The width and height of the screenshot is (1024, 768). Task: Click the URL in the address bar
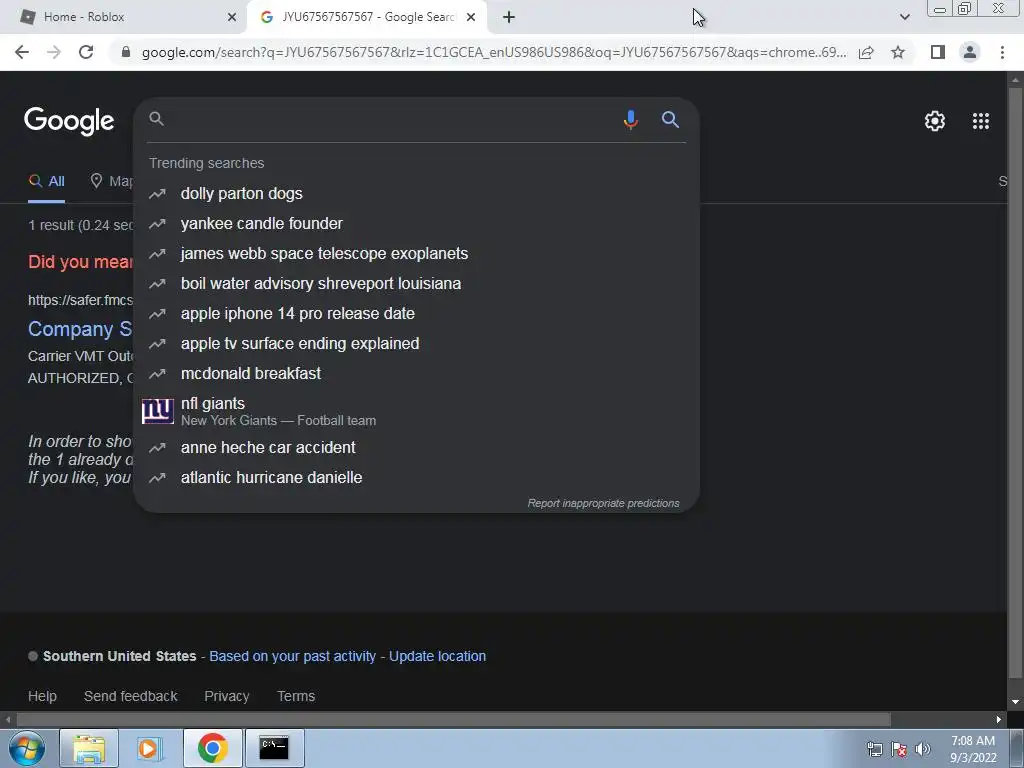coord(494,52)
